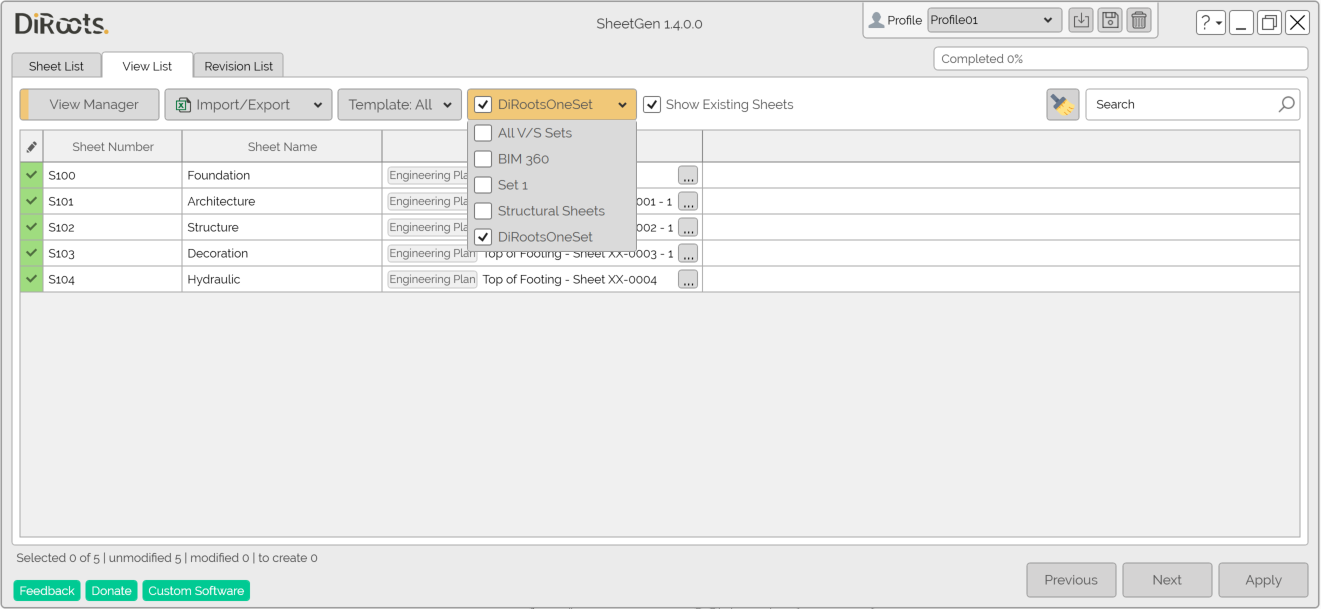Click into the Search input field
Image resolution: width=1321 pixels, height=609 pixels.
[1180, 104]
